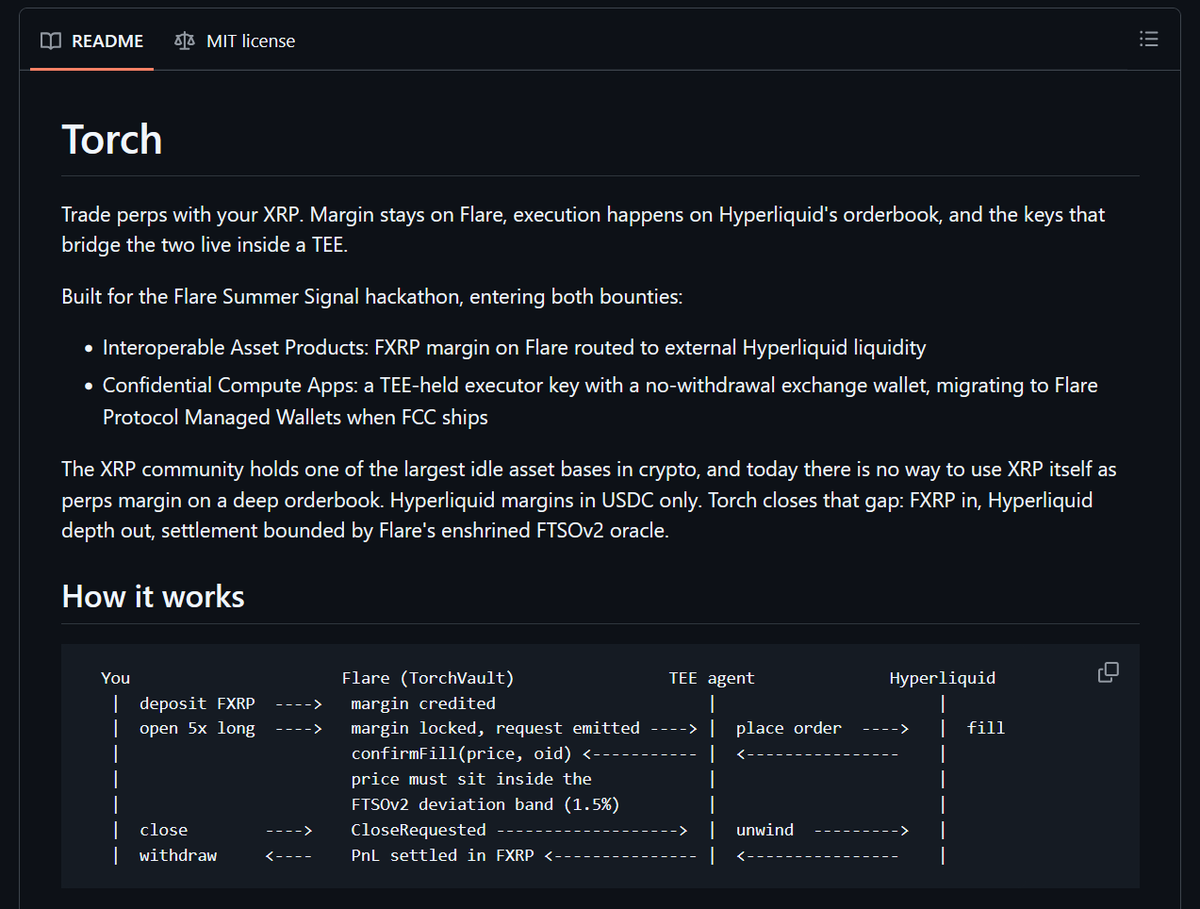This screenshot has width=1200, height=909.
Task: Click 'unwind' in the diagram
Action: (765, 829)
